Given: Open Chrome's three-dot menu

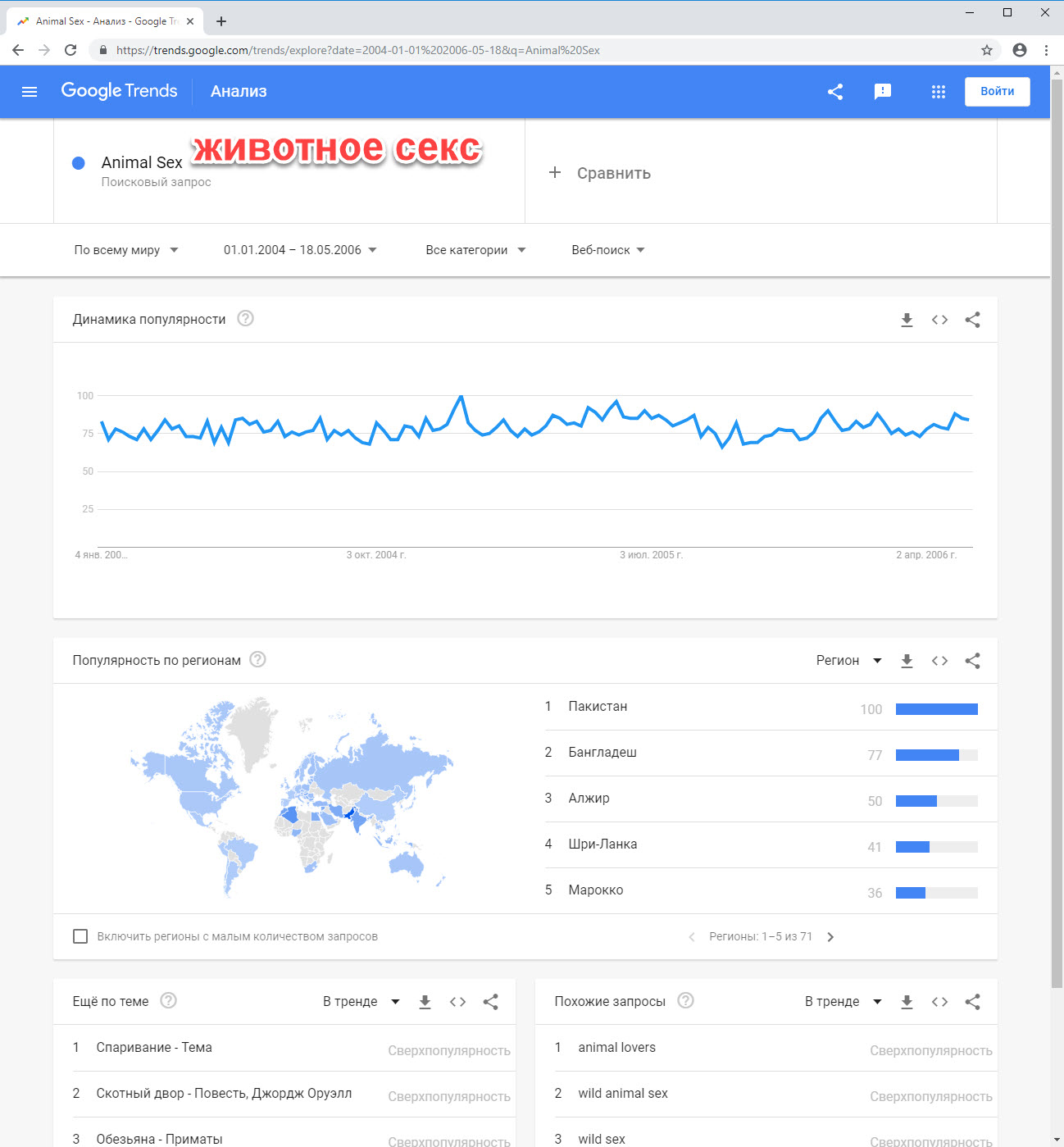Looking at the screenshot, I should tap(1046, 50).
